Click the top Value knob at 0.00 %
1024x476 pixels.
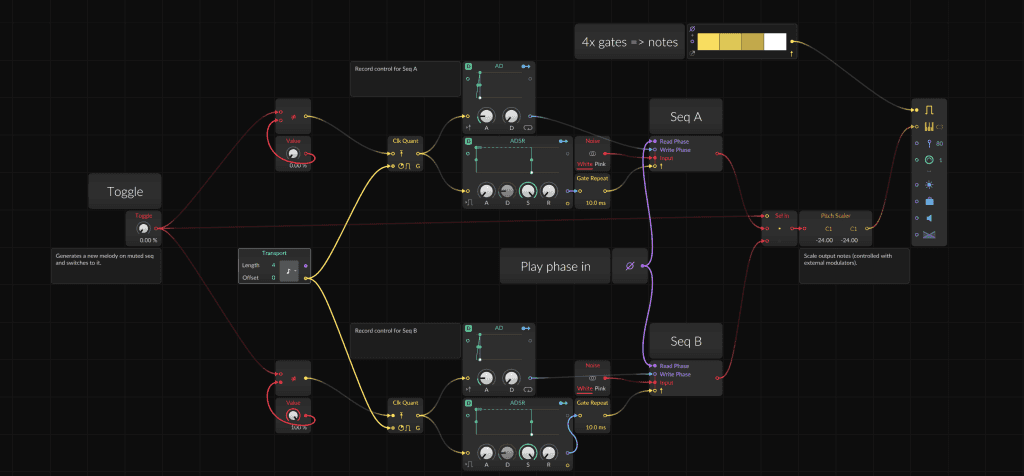point(293,153)
